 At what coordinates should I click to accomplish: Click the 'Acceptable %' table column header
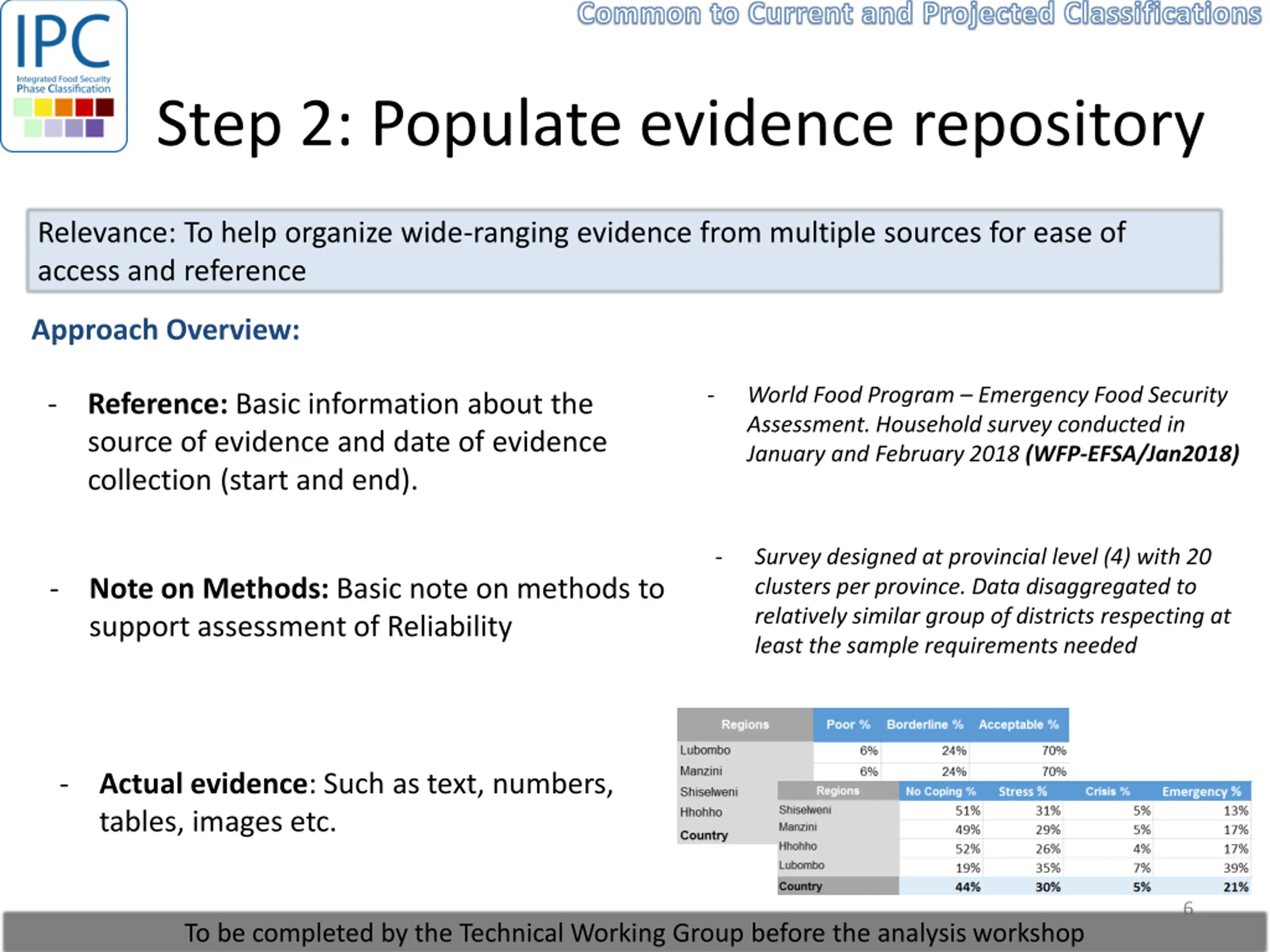(x=1018, y=725)
